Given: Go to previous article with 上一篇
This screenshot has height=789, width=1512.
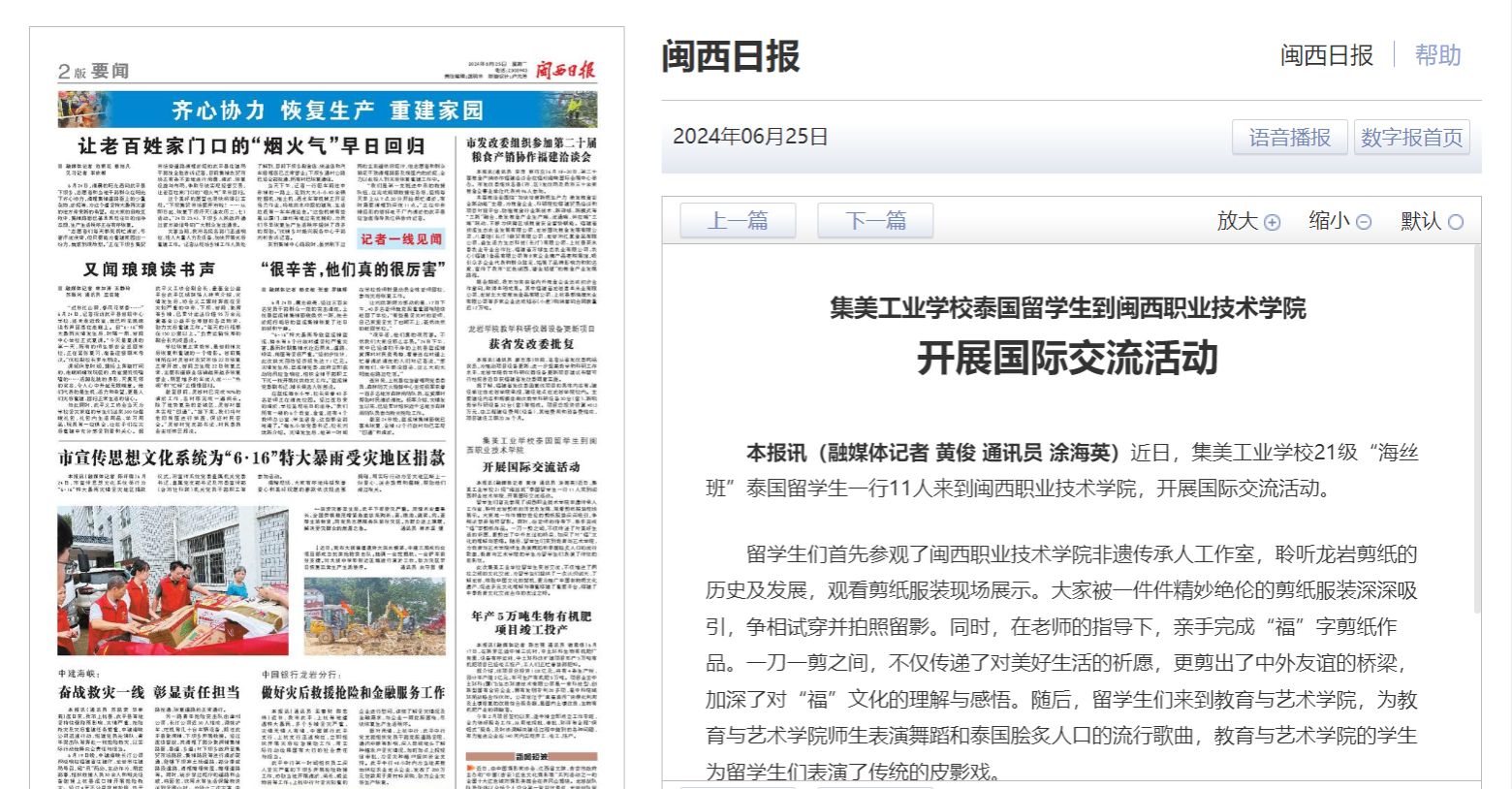Looking at the screenshot, I should 738,221.
